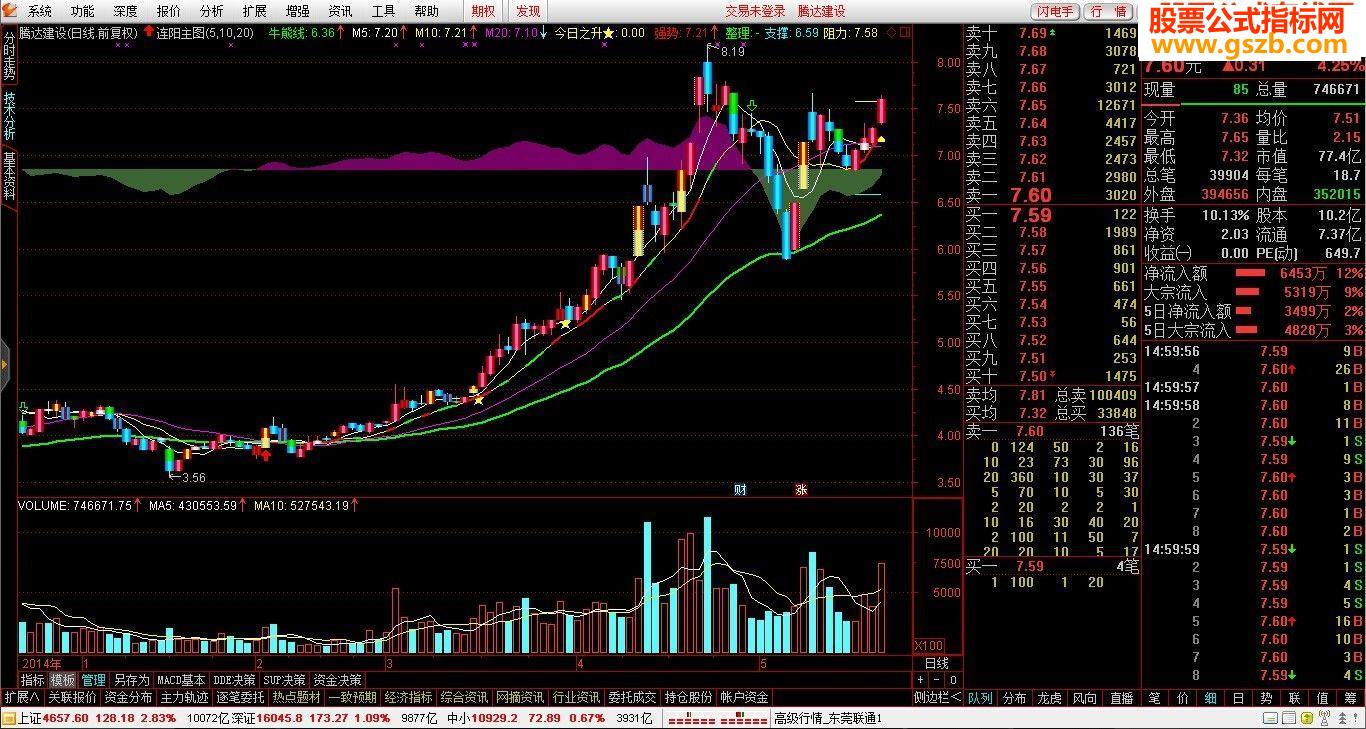Select the 价 price tab
This screenshot has width=1366, height=729.
pyautogui.click(x=1182, y=698)
